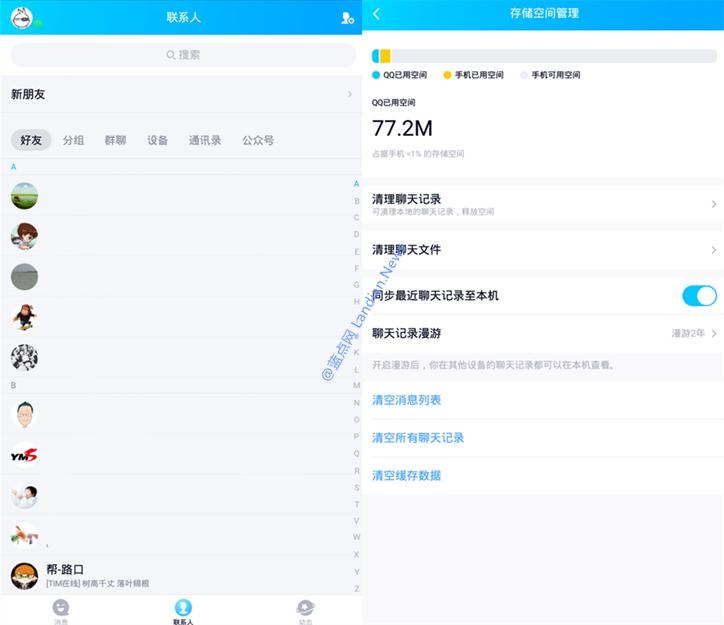Screen dimensions: 724x625
Task: Jump to index letter S
Action: [x=356, y=487]
